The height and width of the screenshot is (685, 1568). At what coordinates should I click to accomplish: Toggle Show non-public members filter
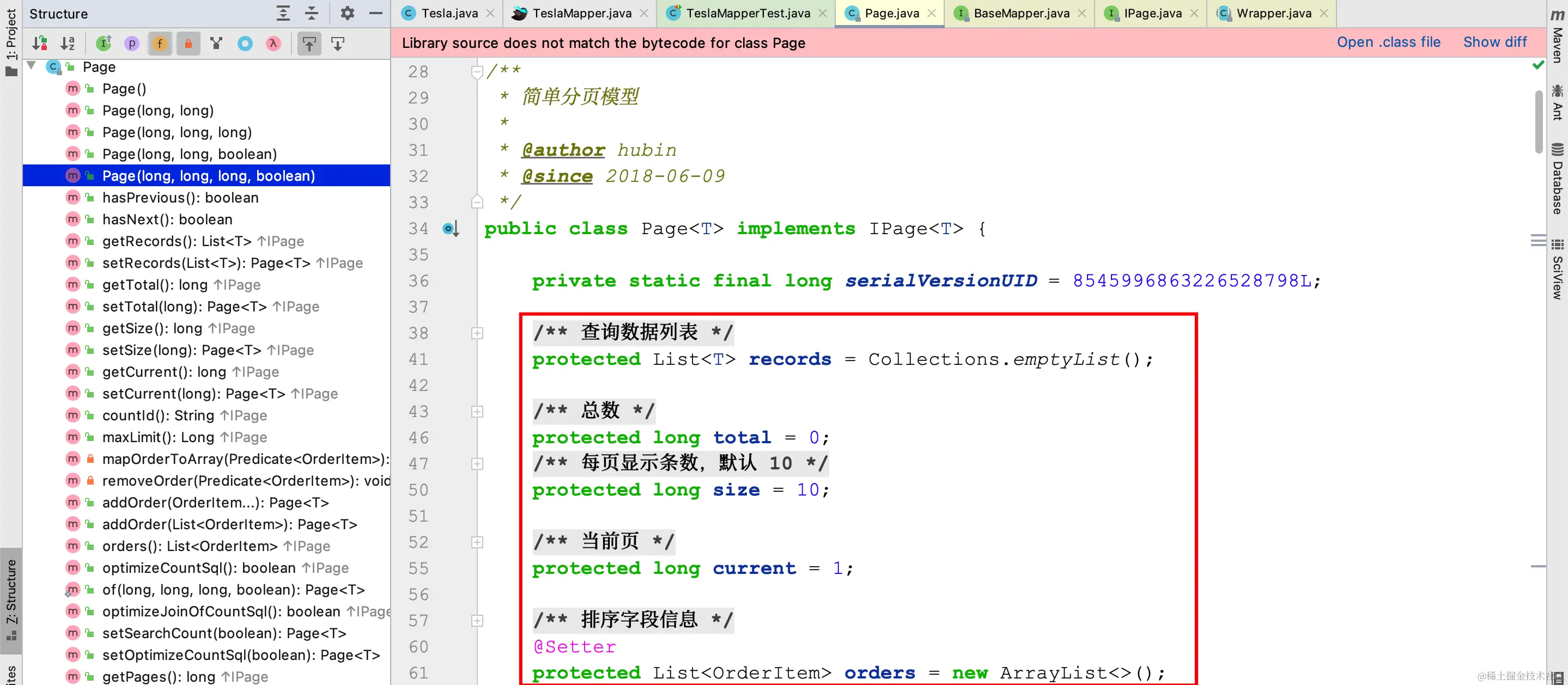(x=188, y=43)
